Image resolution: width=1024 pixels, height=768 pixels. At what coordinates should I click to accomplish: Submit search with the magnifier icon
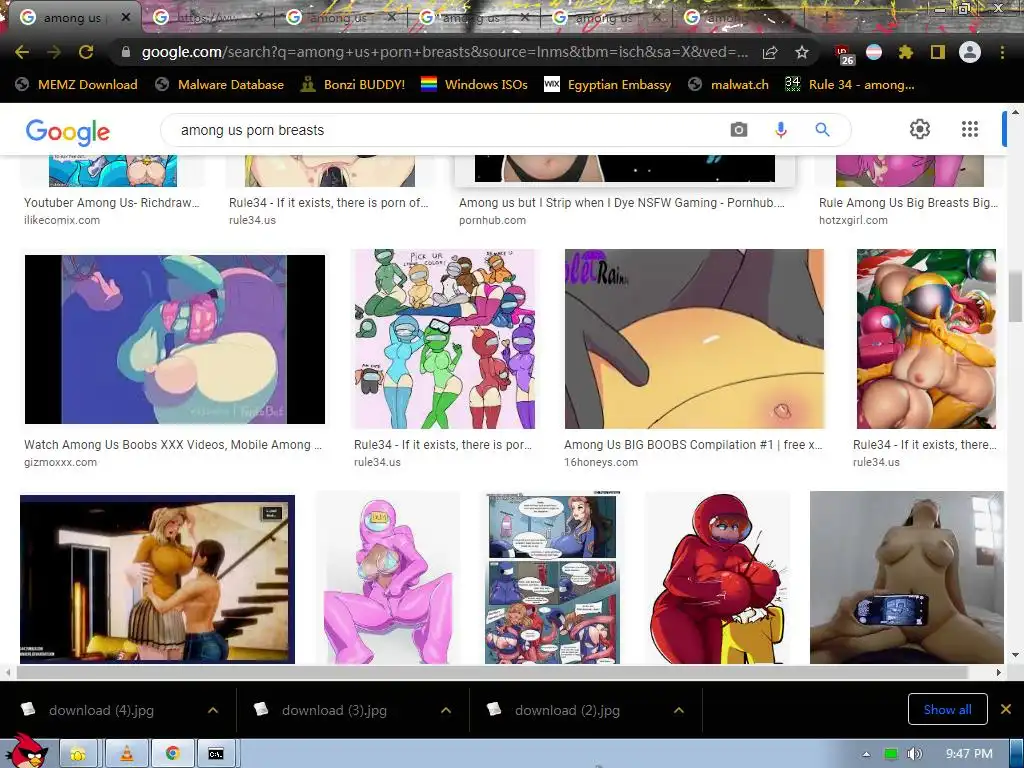(822, 130)
